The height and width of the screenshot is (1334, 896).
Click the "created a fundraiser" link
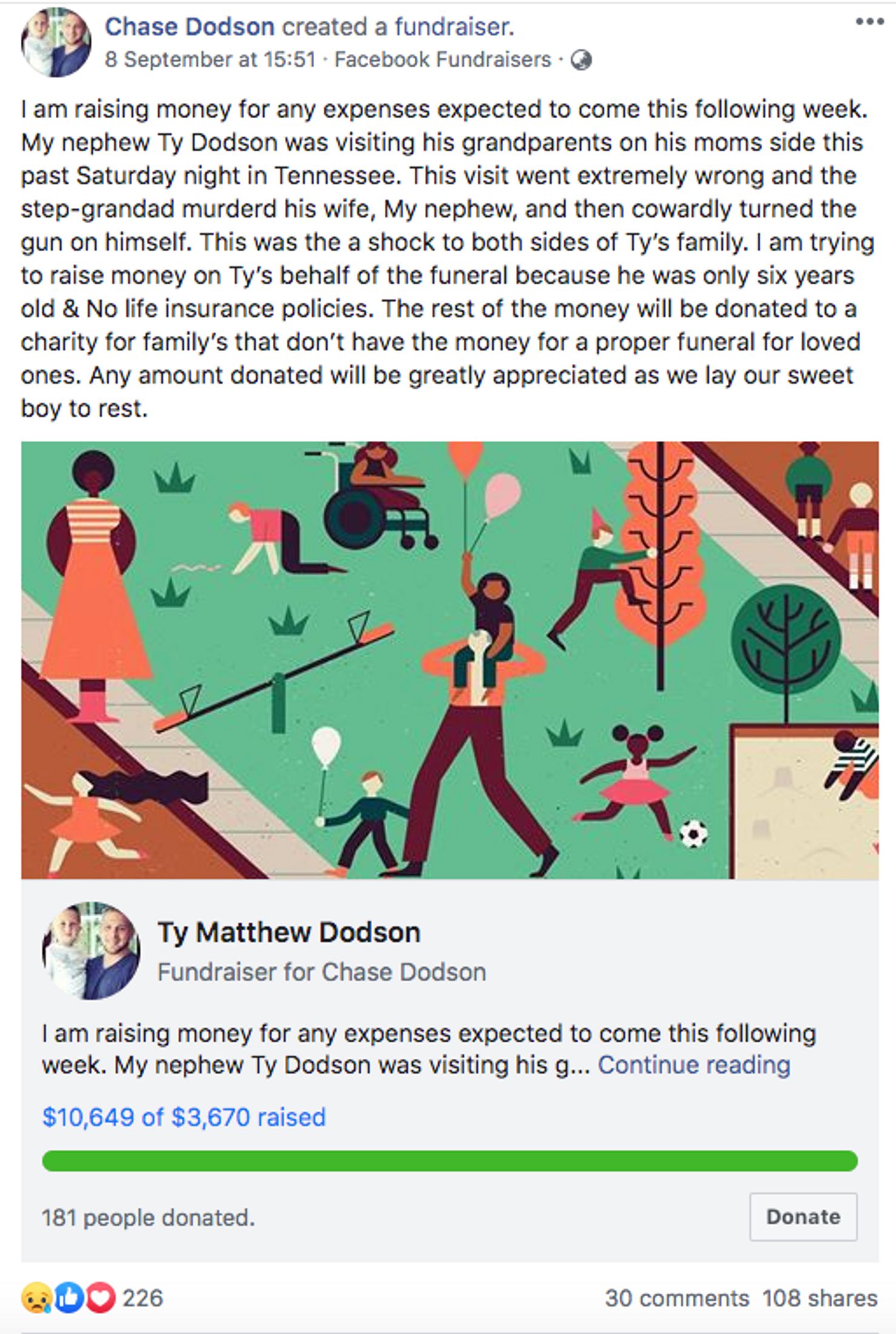398,27
